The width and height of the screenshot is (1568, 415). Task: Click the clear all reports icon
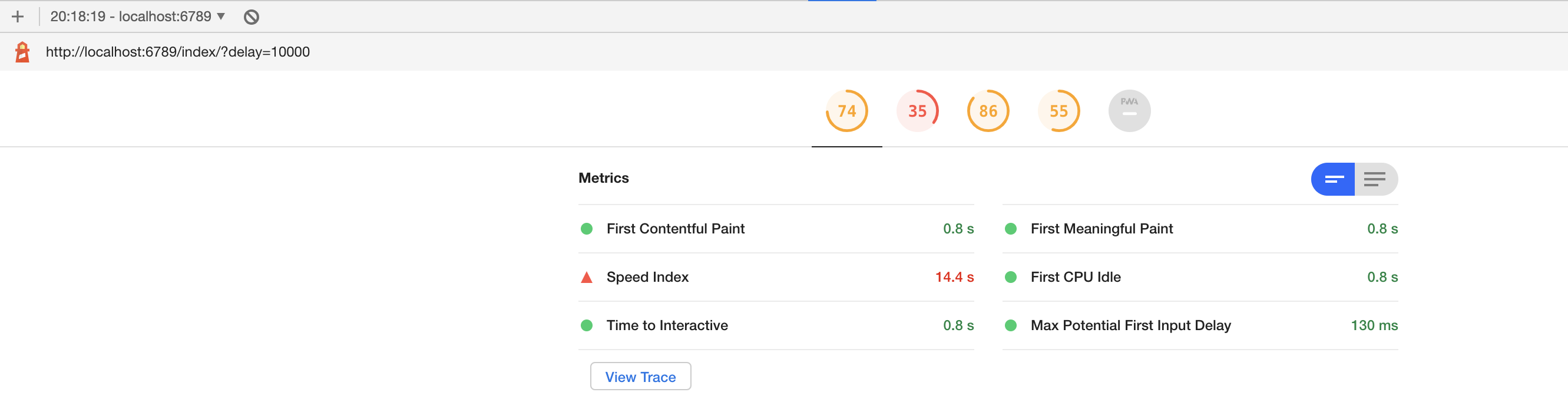[252, 17]
